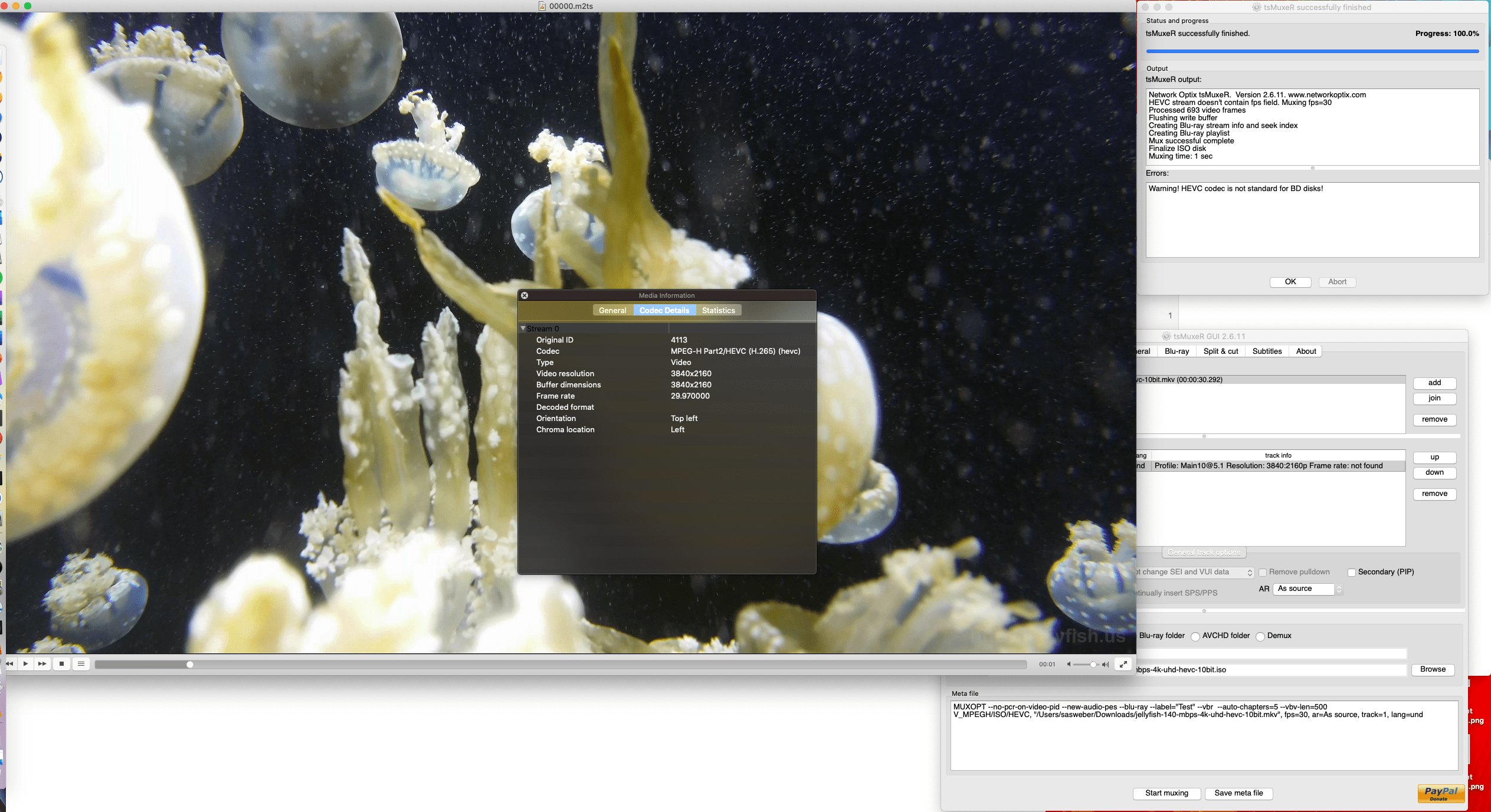Click the General track options tab button

pos(1204,553)
